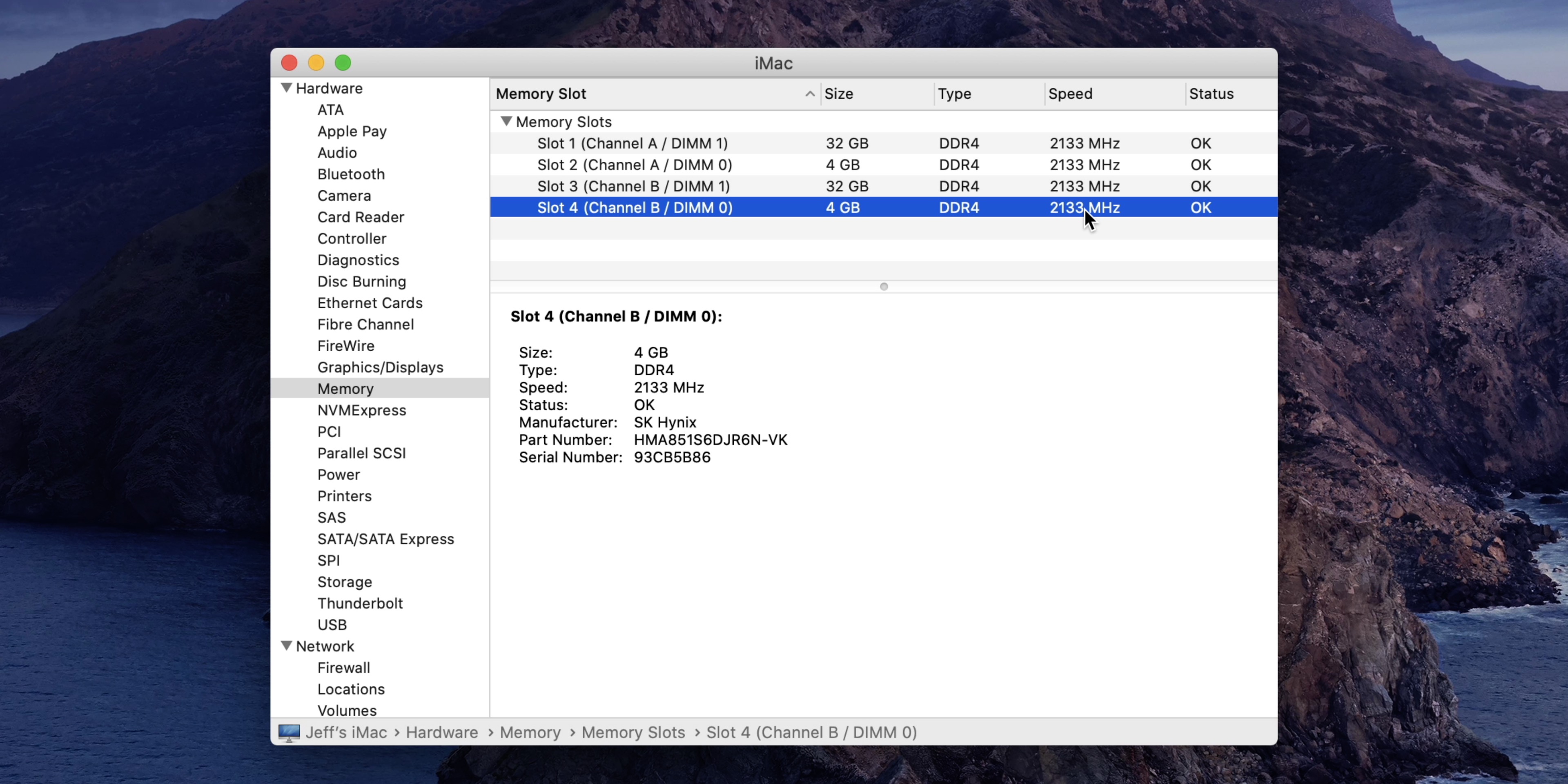Collapse the Memory Slots disclosure triangle
The height and width of the screenshot is (784, 1568).
pyautogui.click(x=506, y=121)
